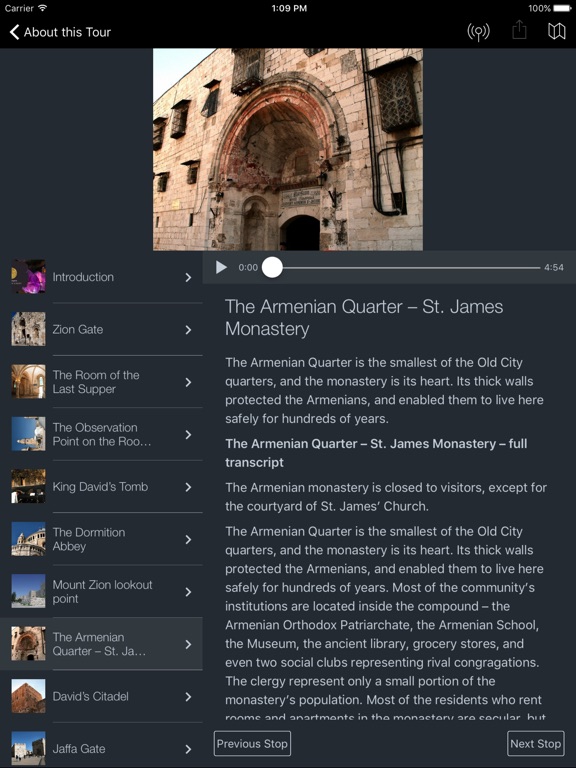576x768 pixels.
Task: Expand chevron next to Zion Gate
Action: click(189, 330)
